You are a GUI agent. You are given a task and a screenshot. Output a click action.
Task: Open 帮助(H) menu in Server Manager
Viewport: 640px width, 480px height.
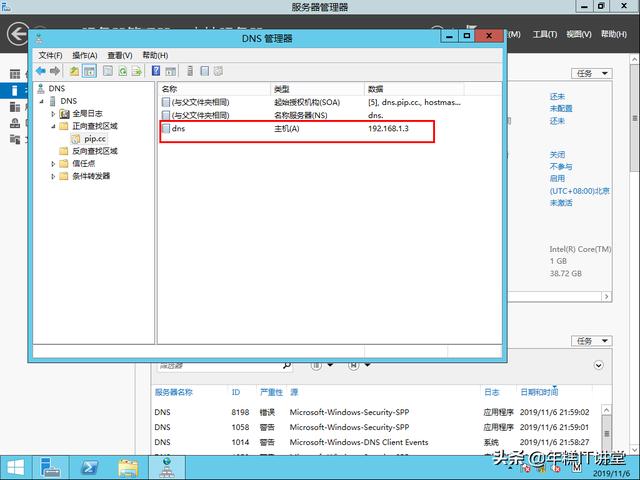(613, 34)
